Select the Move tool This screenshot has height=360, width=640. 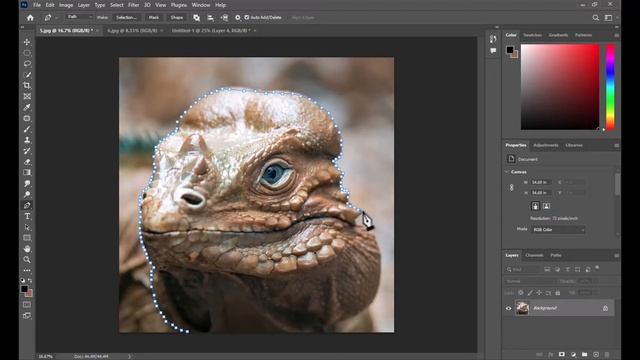pyautogui.click(x=27, y=42)
